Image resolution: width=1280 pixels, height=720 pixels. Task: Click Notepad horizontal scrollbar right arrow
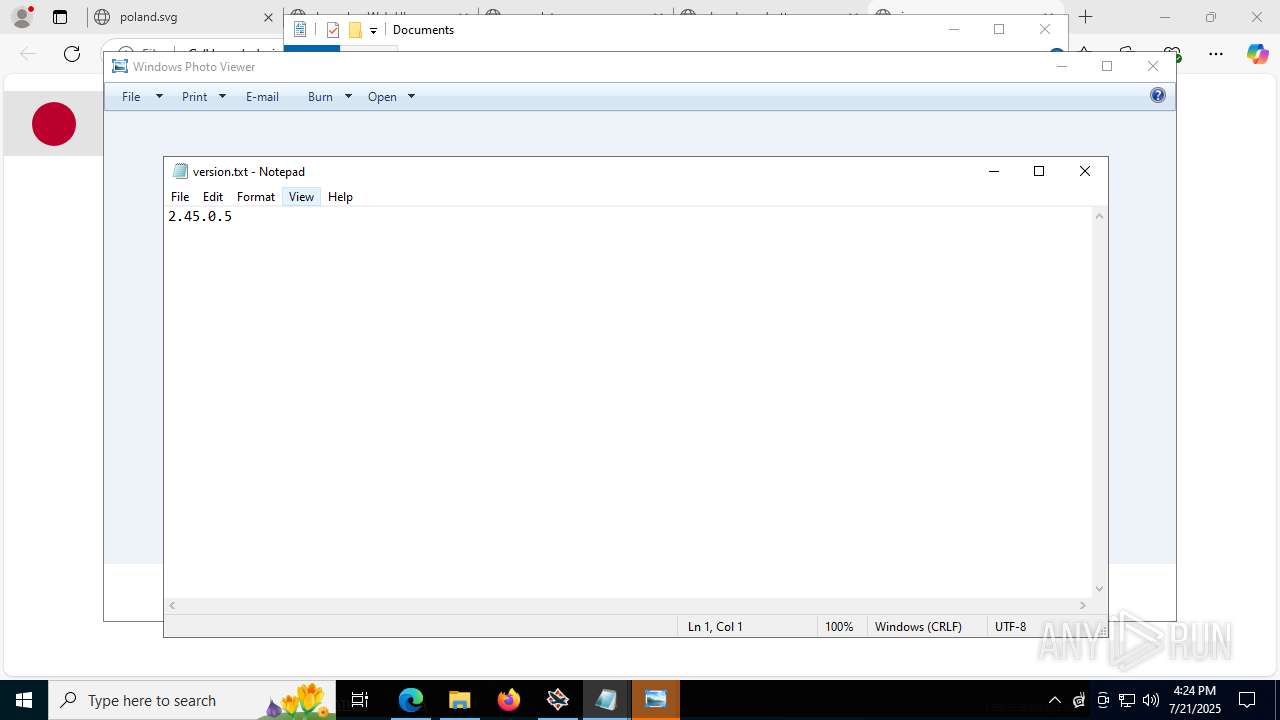tap(1083, 606)
